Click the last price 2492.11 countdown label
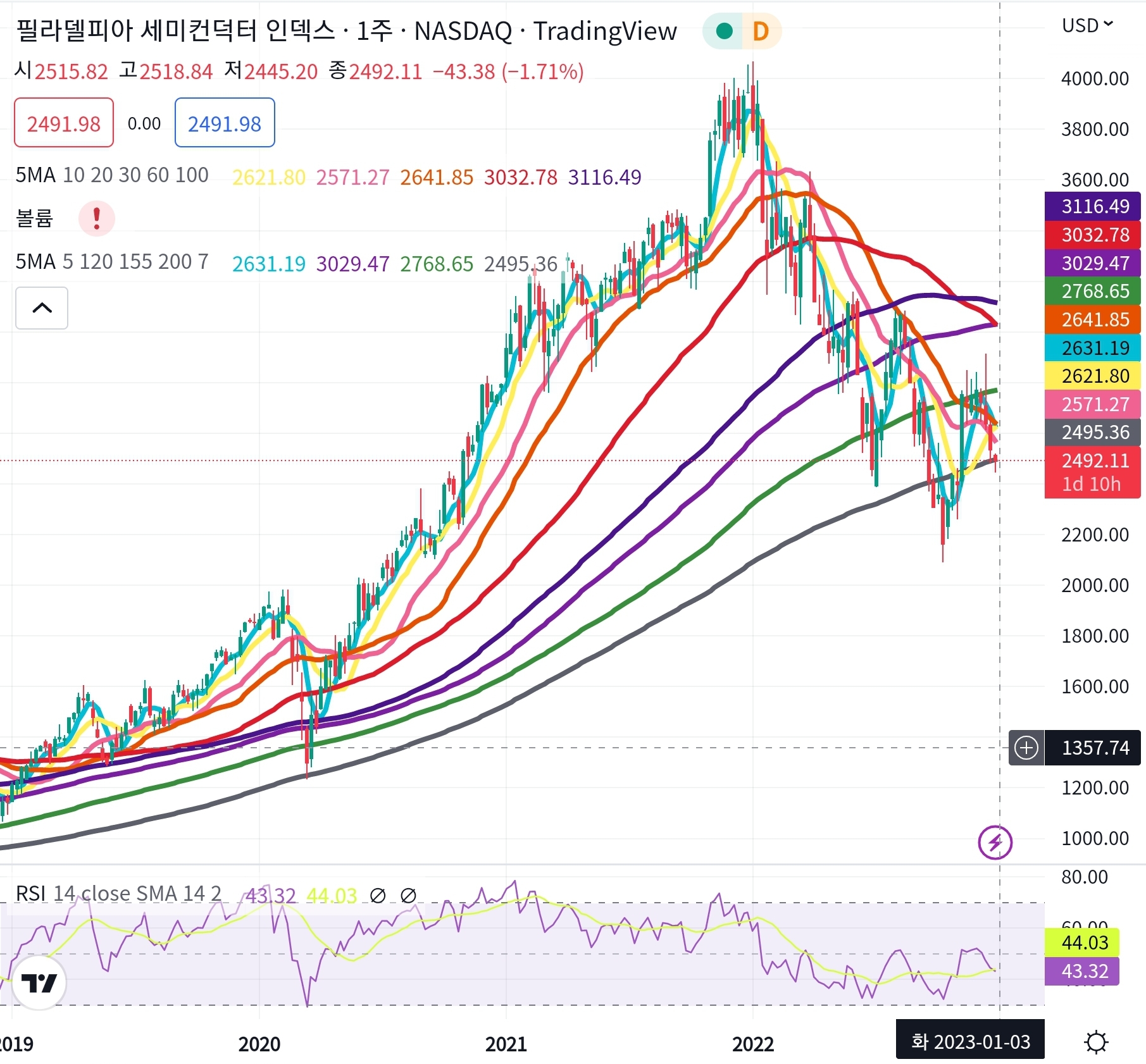Image resolution: width=1146 pixels, height=1064 pixels. coord(1093,472)
